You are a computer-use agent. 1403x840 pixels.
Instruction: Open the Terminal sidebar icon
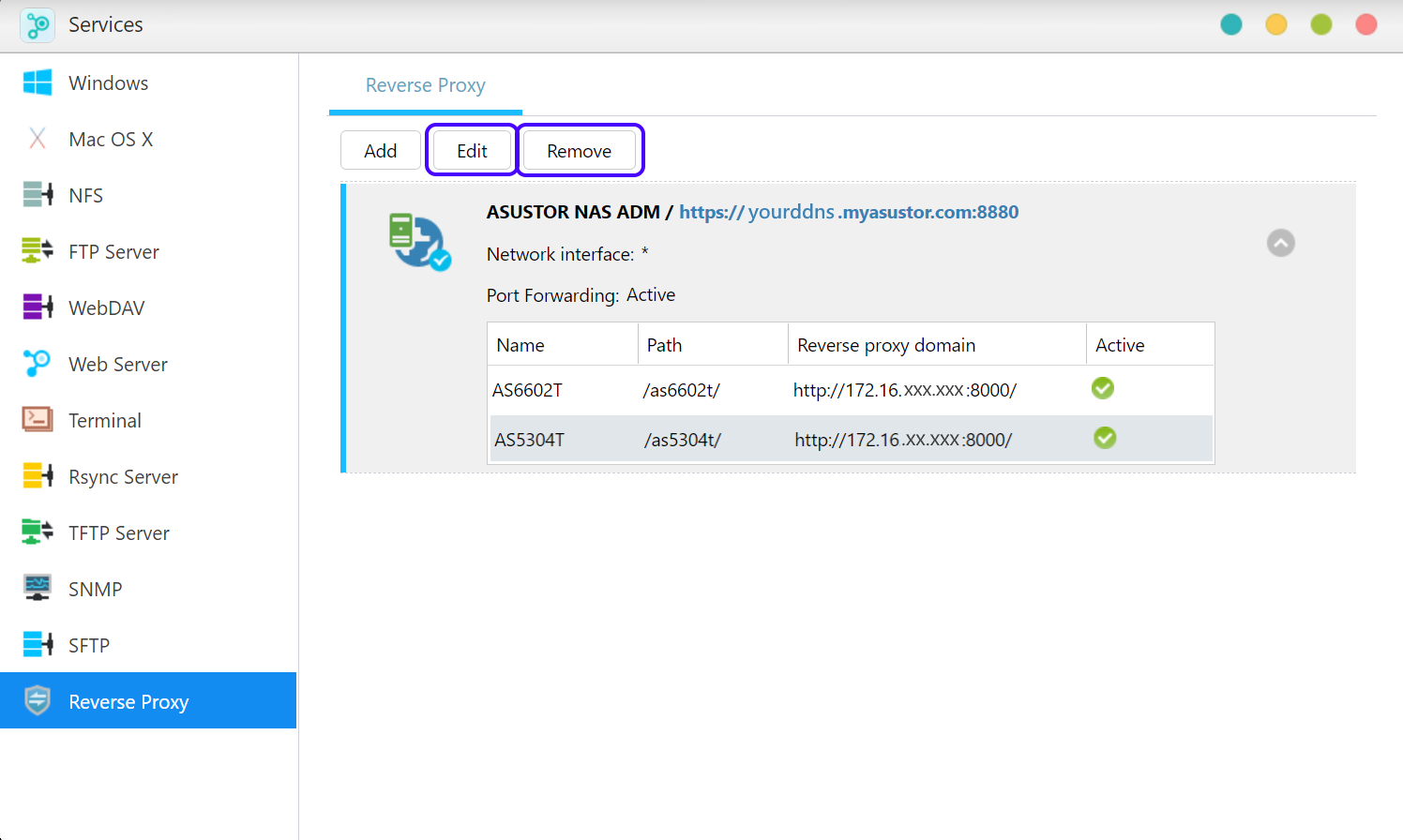(x=38, y=420)
